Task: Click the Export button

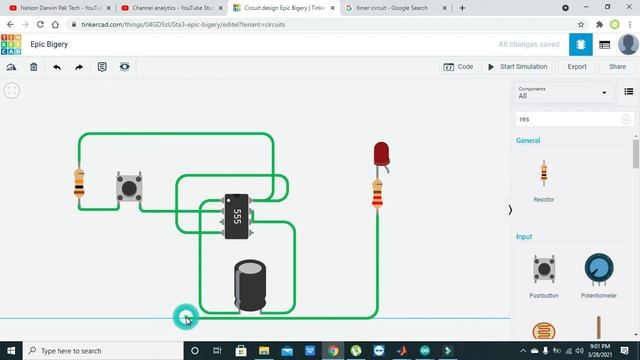Action: click(577, 67)
